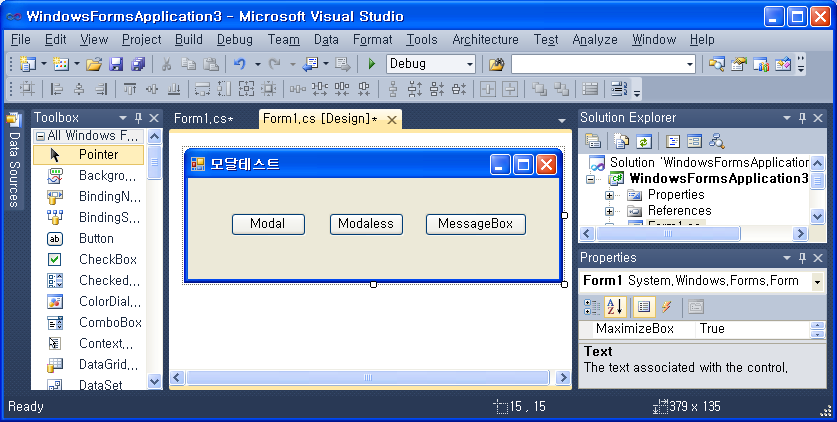Select the Pointer tool in the Toolbox
The height and width of the screenshot is (422, 837).
pos(89,155)
